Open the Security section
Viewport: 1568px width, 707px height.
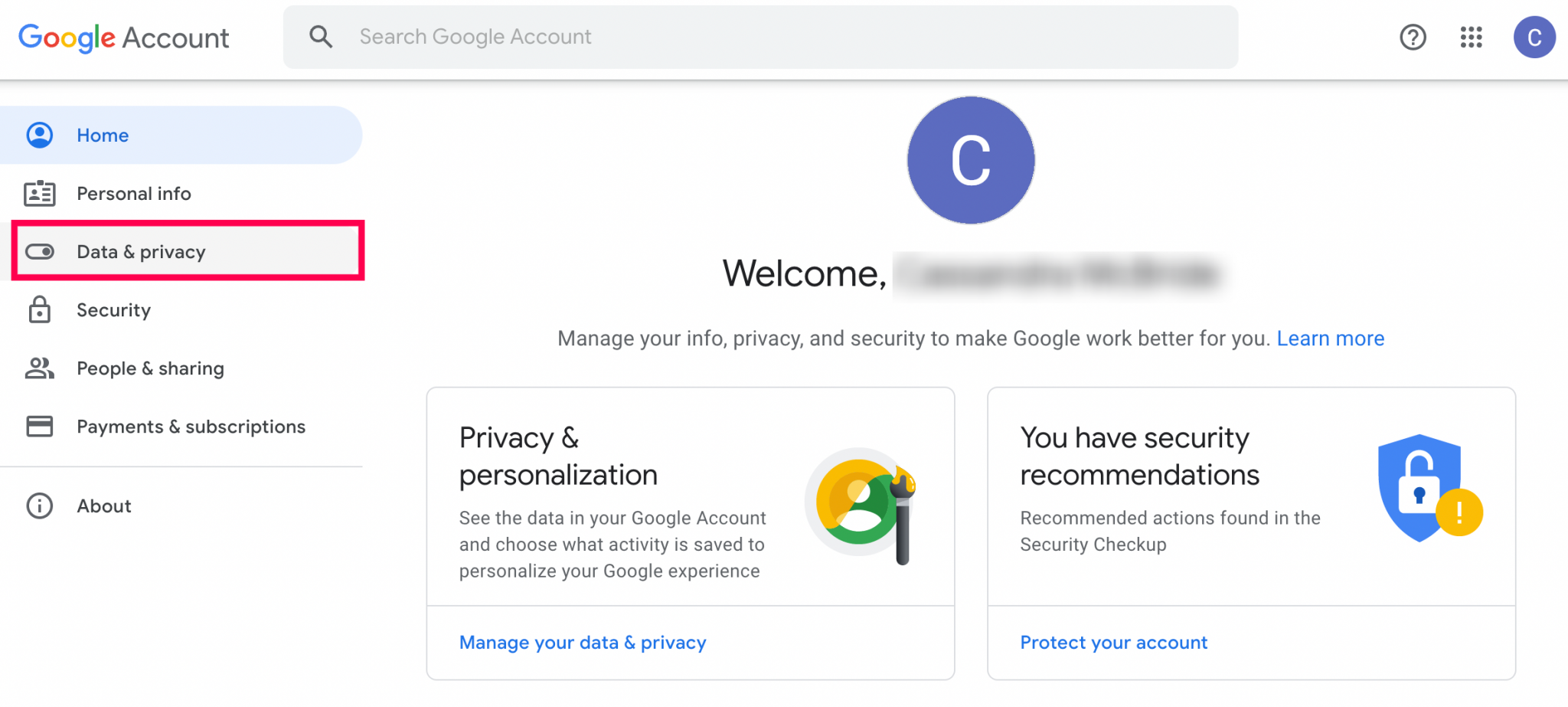pyautogui.click(x=113, y=309)
